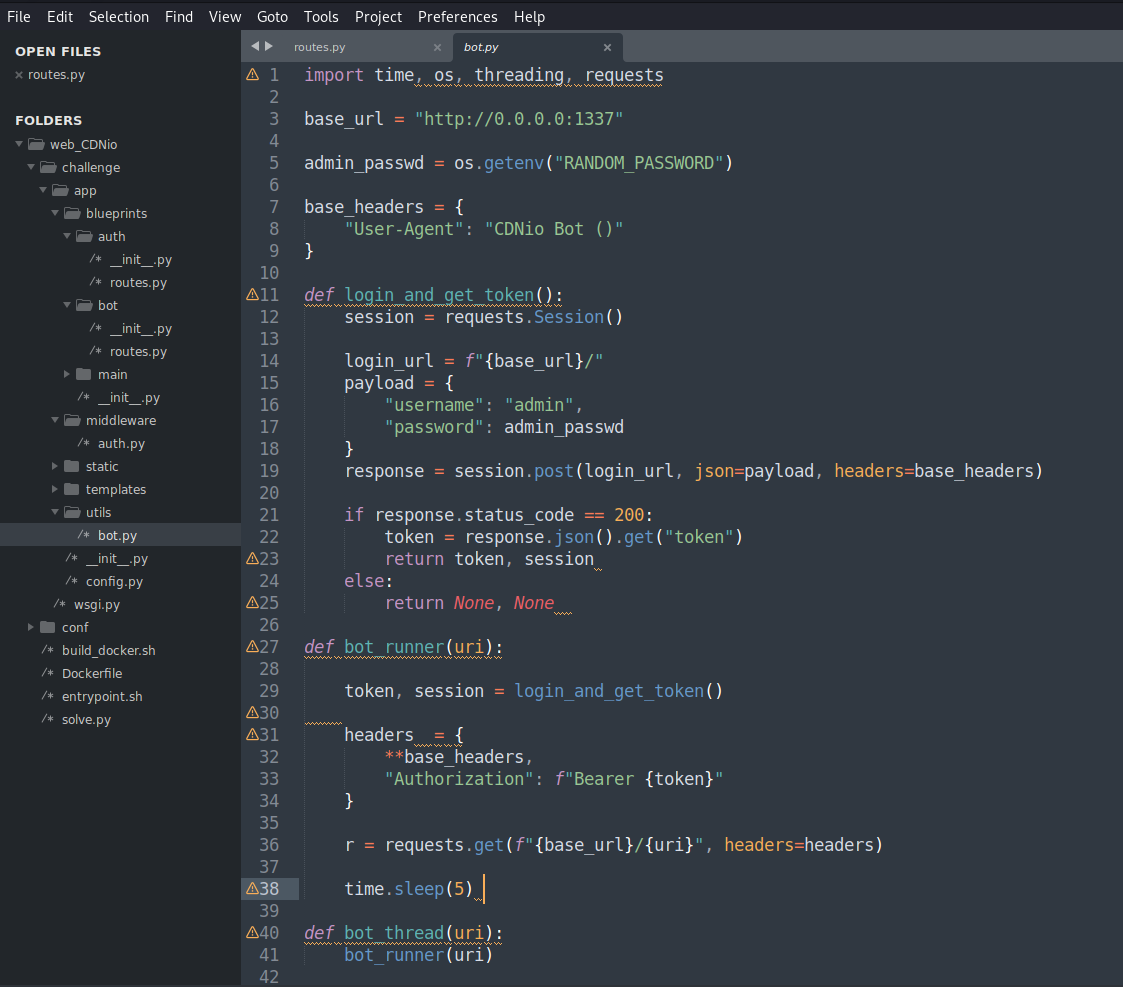This screenshot has height=987, width=1123.
Task: Collapse the web_CDNio root folder
Action: coord(20,144)
